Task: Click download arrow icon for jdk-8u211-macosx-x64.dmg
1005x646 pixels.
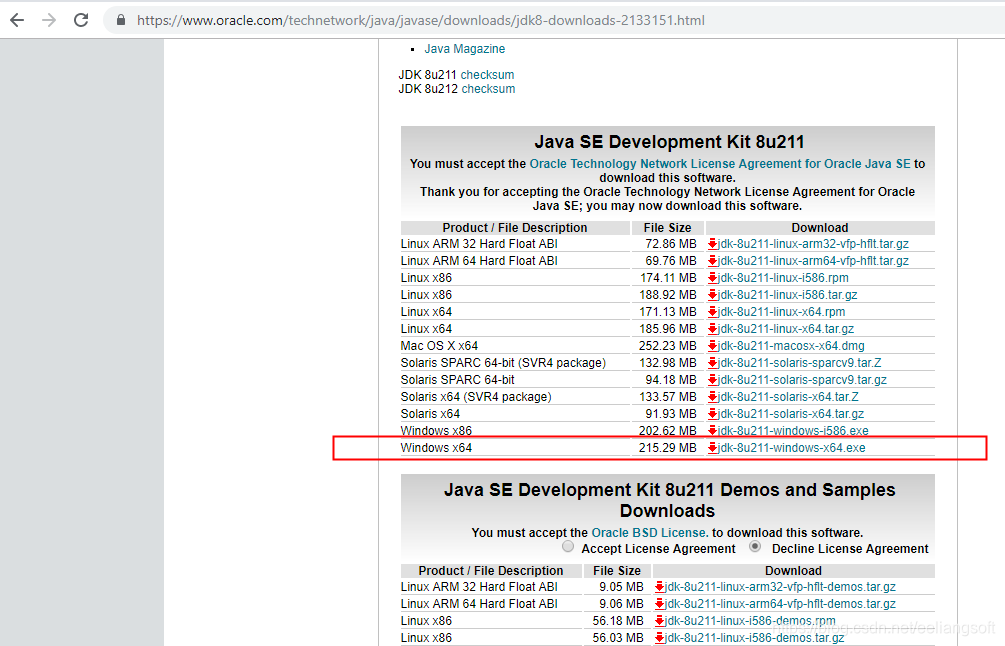Action: (x=712, y=346)
